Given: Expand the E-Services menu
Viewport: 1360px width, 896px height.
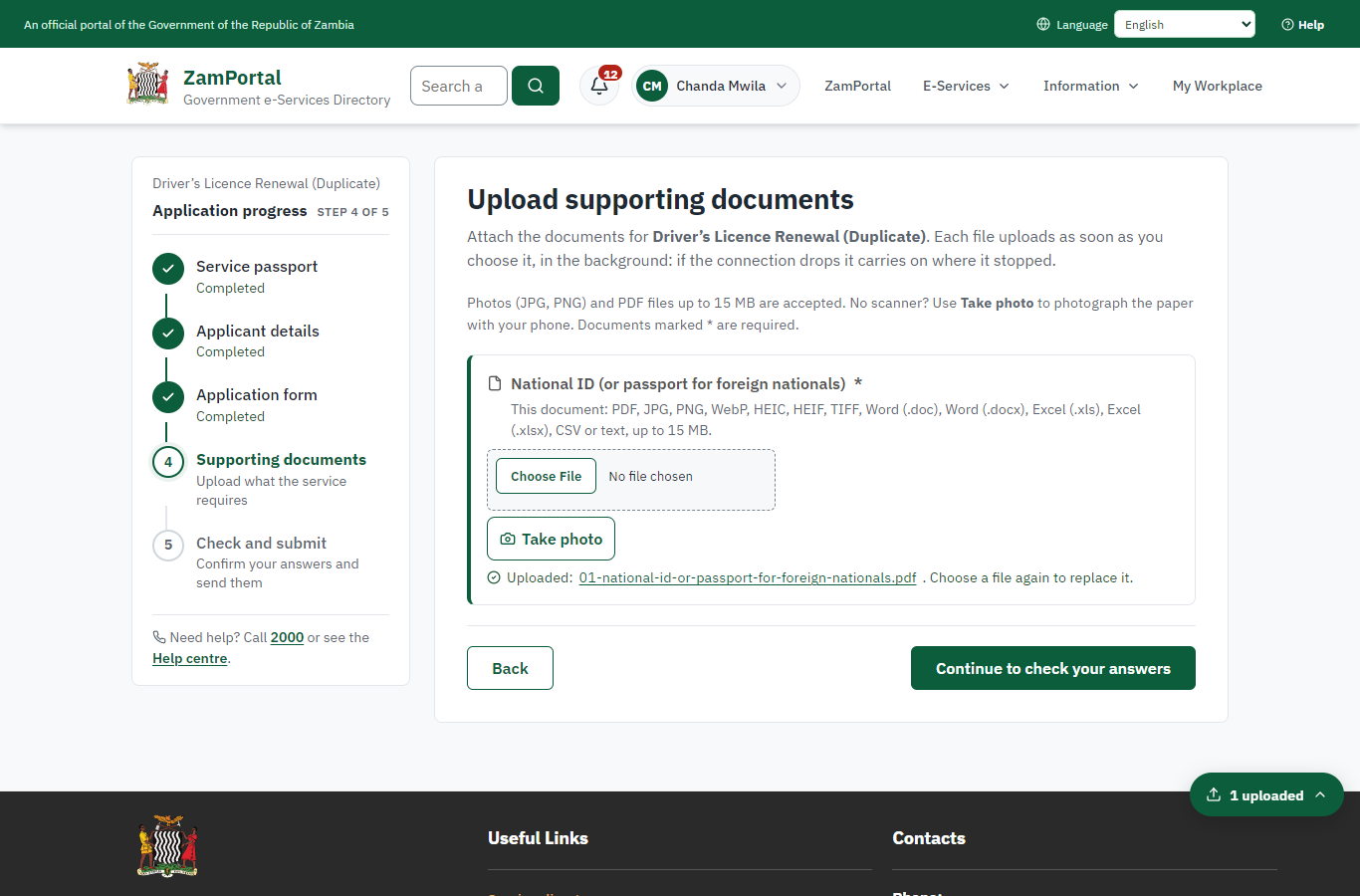Looking at the screenshot, I should [x=966, y=86].
